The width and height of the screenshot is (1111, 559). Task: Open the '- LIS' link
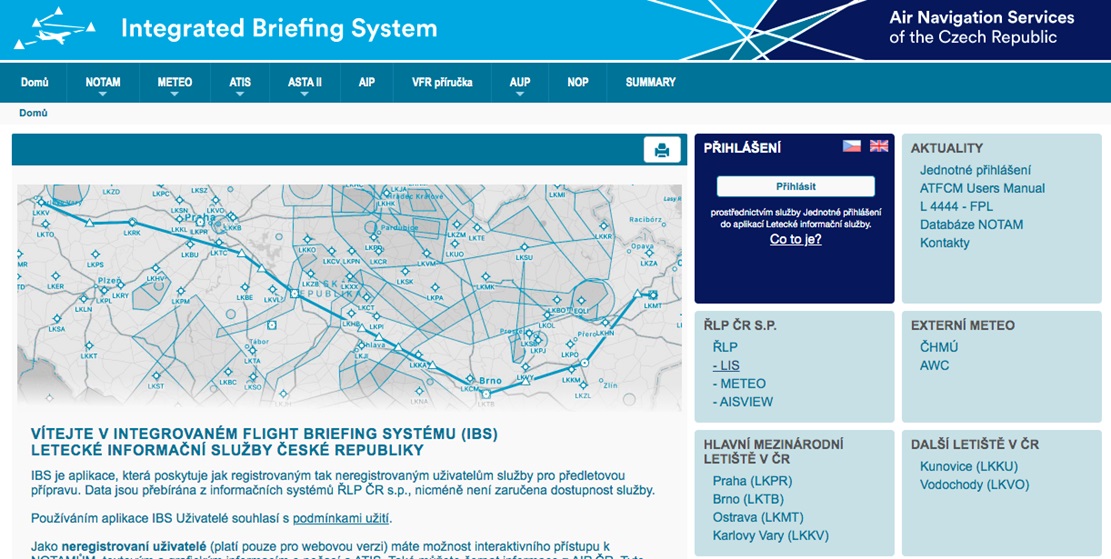[x=726, y=366]
